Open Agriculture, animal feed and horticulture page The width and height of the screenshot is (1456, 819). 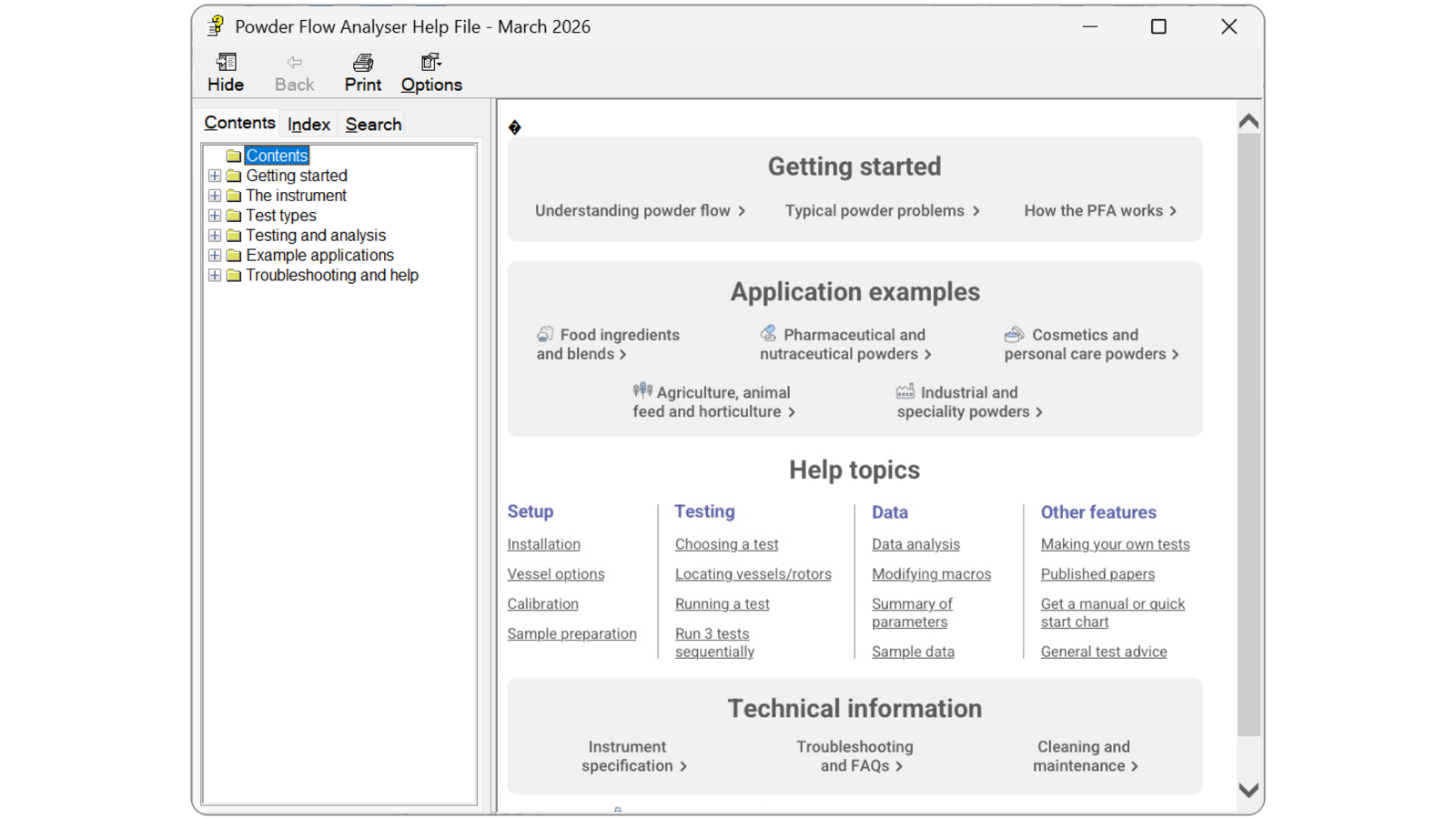pos(714,401)
